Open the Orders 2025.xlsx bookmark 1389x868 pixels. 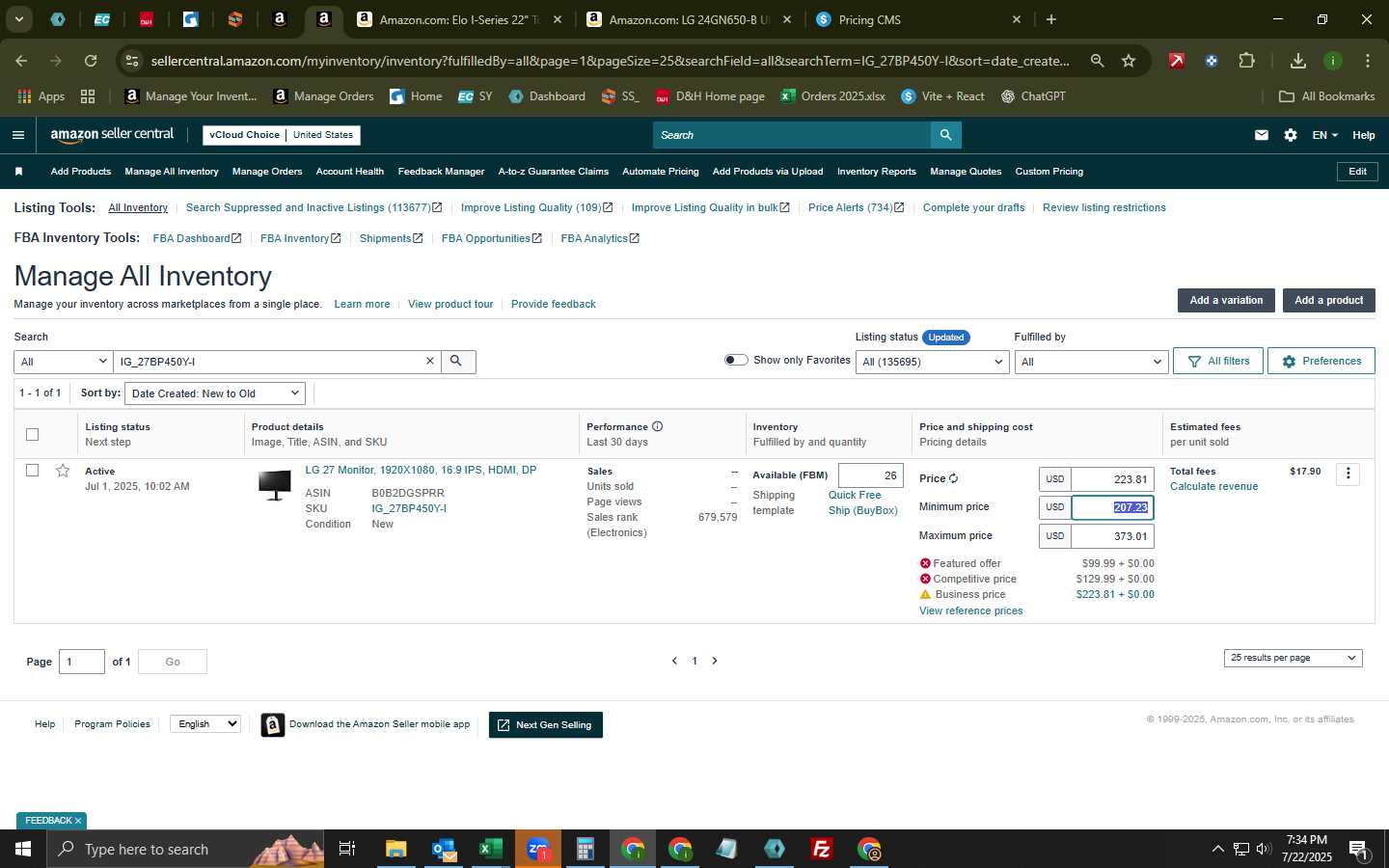click(832, 96)
